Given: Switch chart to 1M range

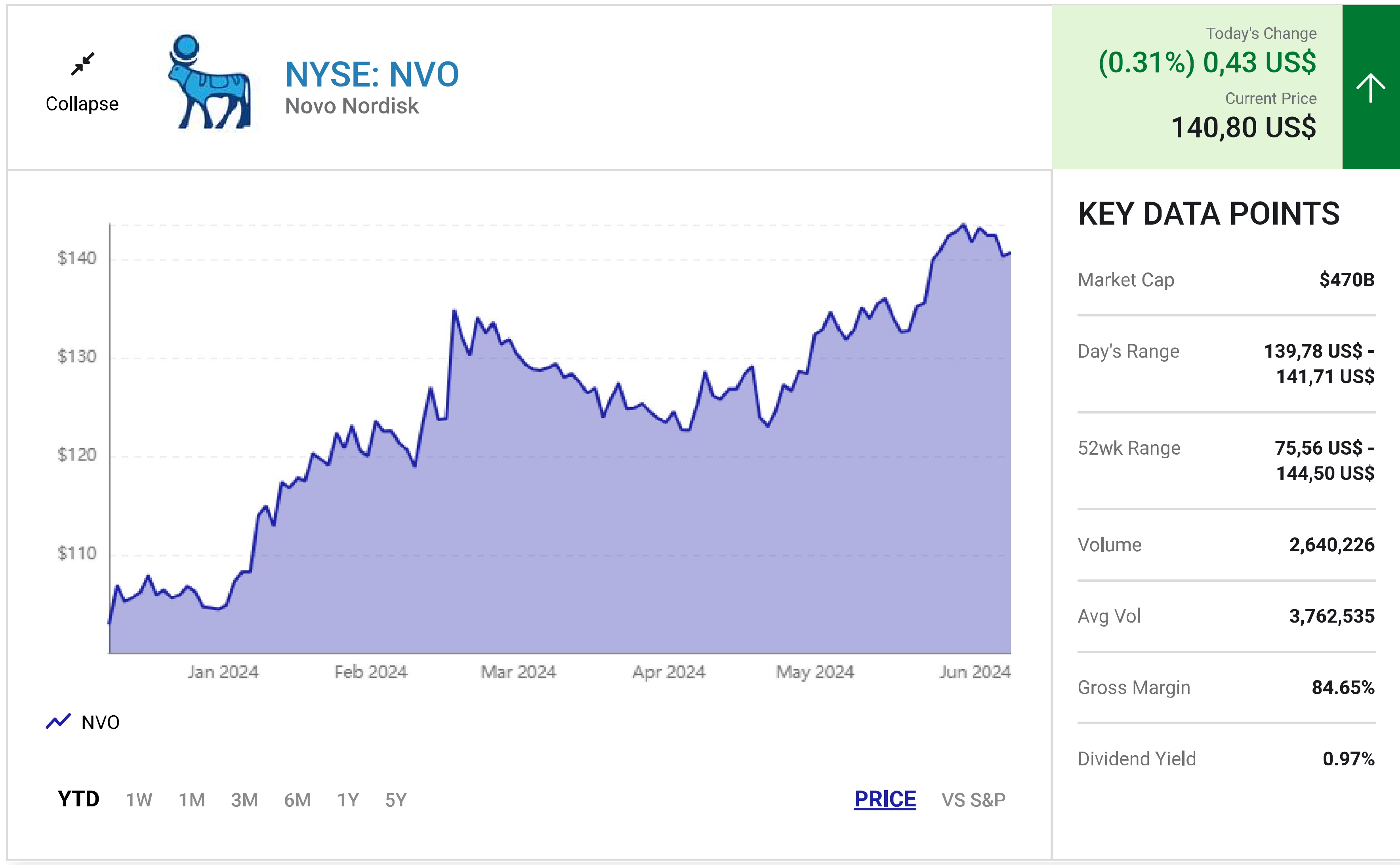Looking at the screenshot, I should 192,800.
